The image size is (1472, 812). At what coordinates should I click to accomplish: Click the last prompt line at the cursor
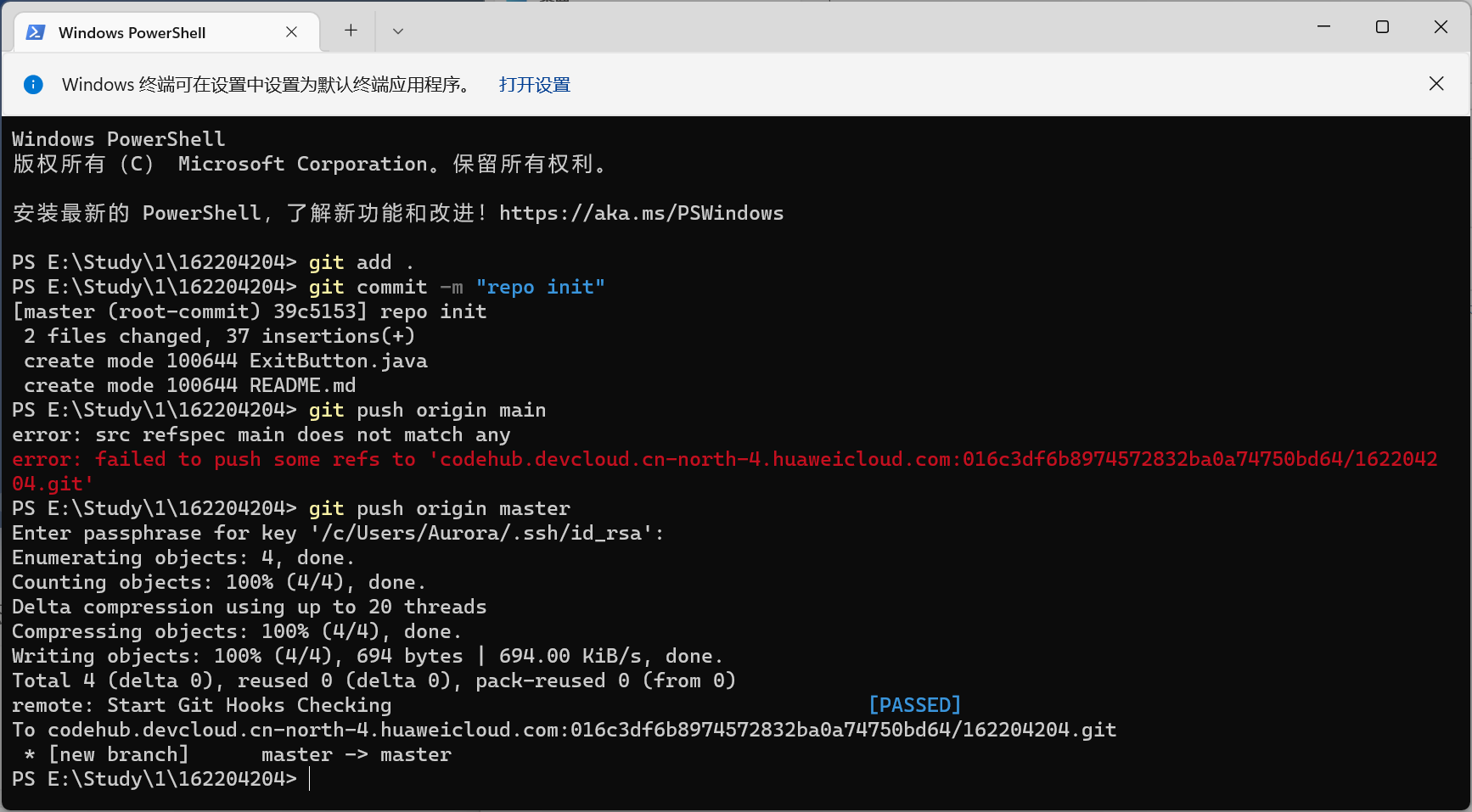309,779
